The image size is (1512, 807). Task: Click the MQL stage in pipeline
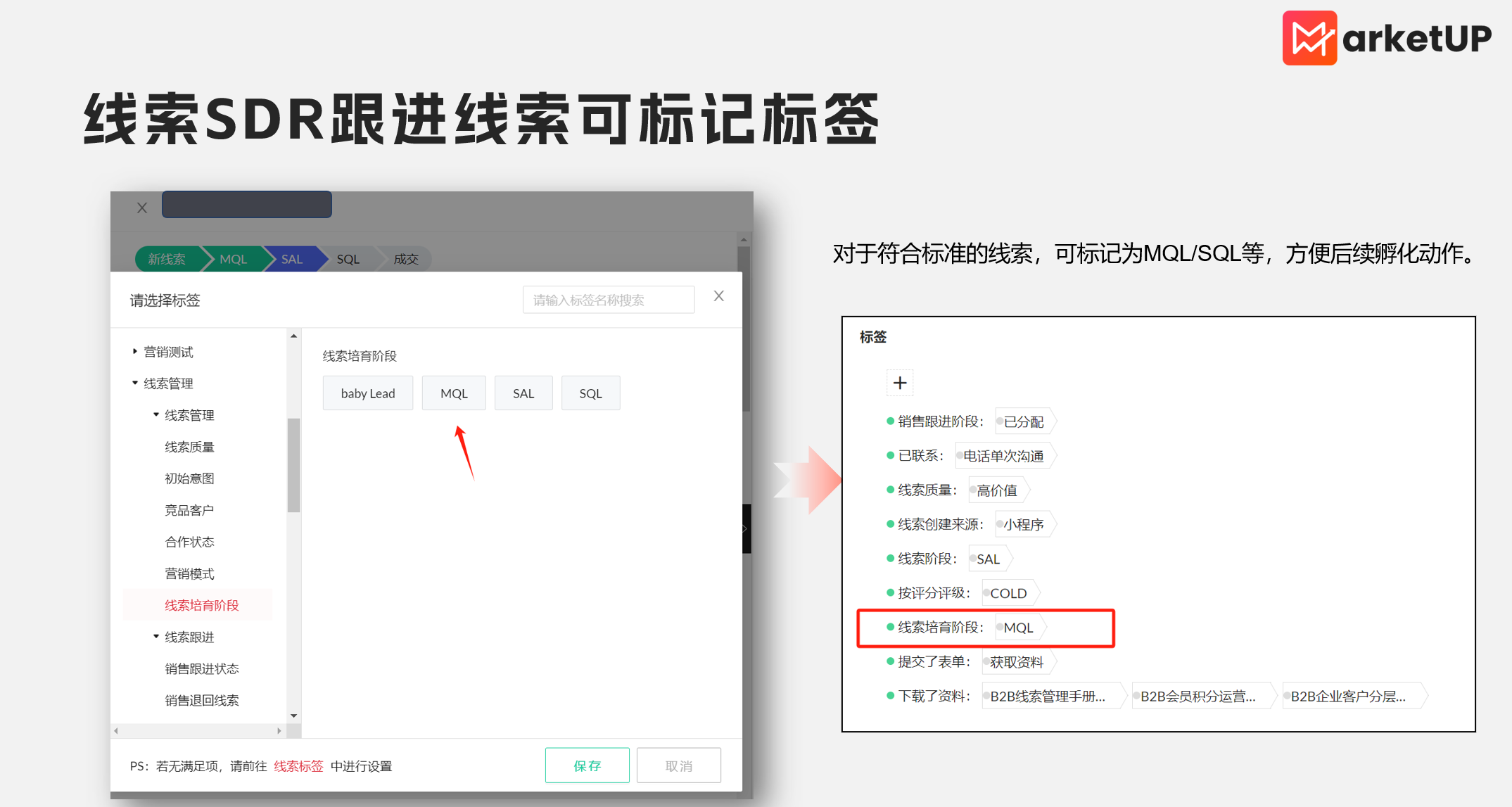click(x=233, y=259)
